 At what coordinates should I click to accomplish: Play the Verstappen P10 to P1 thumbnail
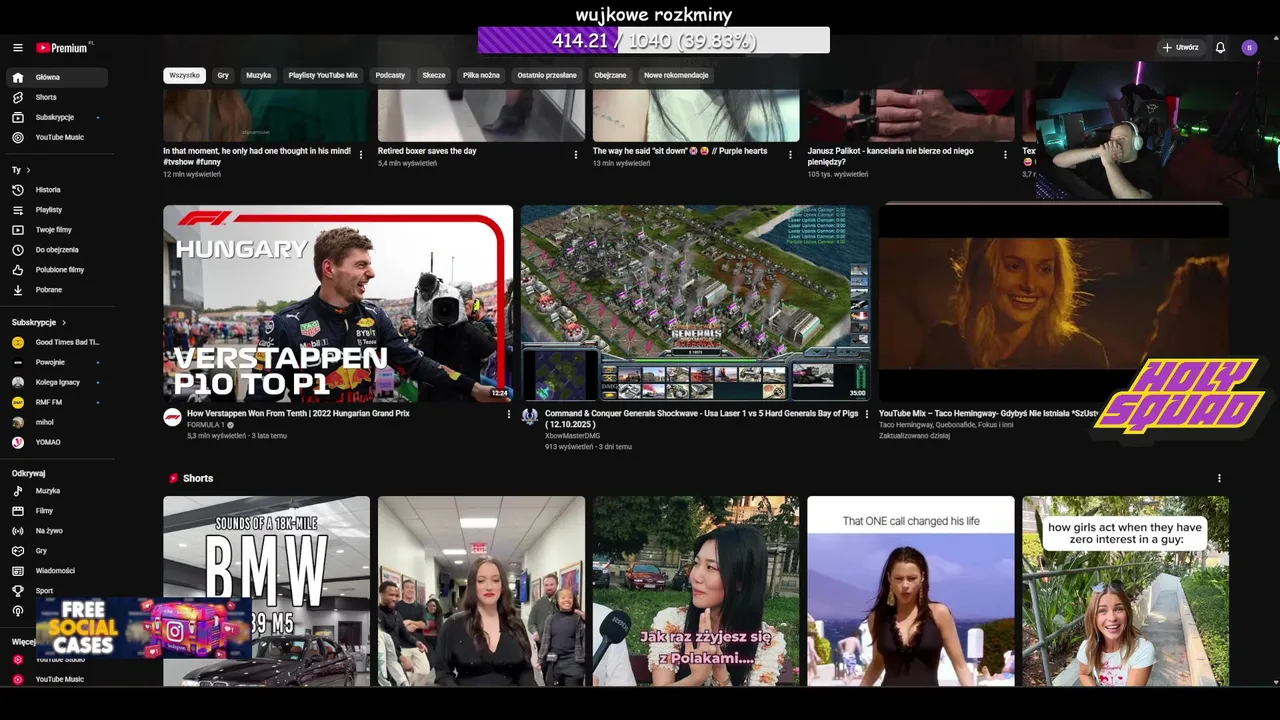click(338, 304)
